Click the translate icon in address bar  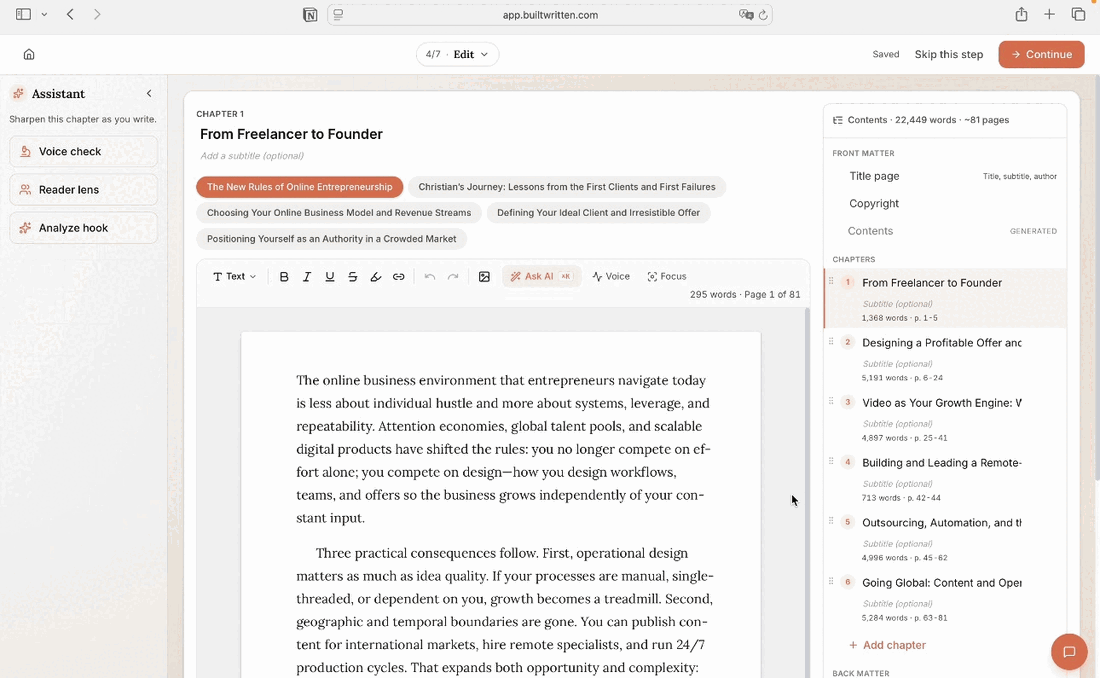click(746, 15)
